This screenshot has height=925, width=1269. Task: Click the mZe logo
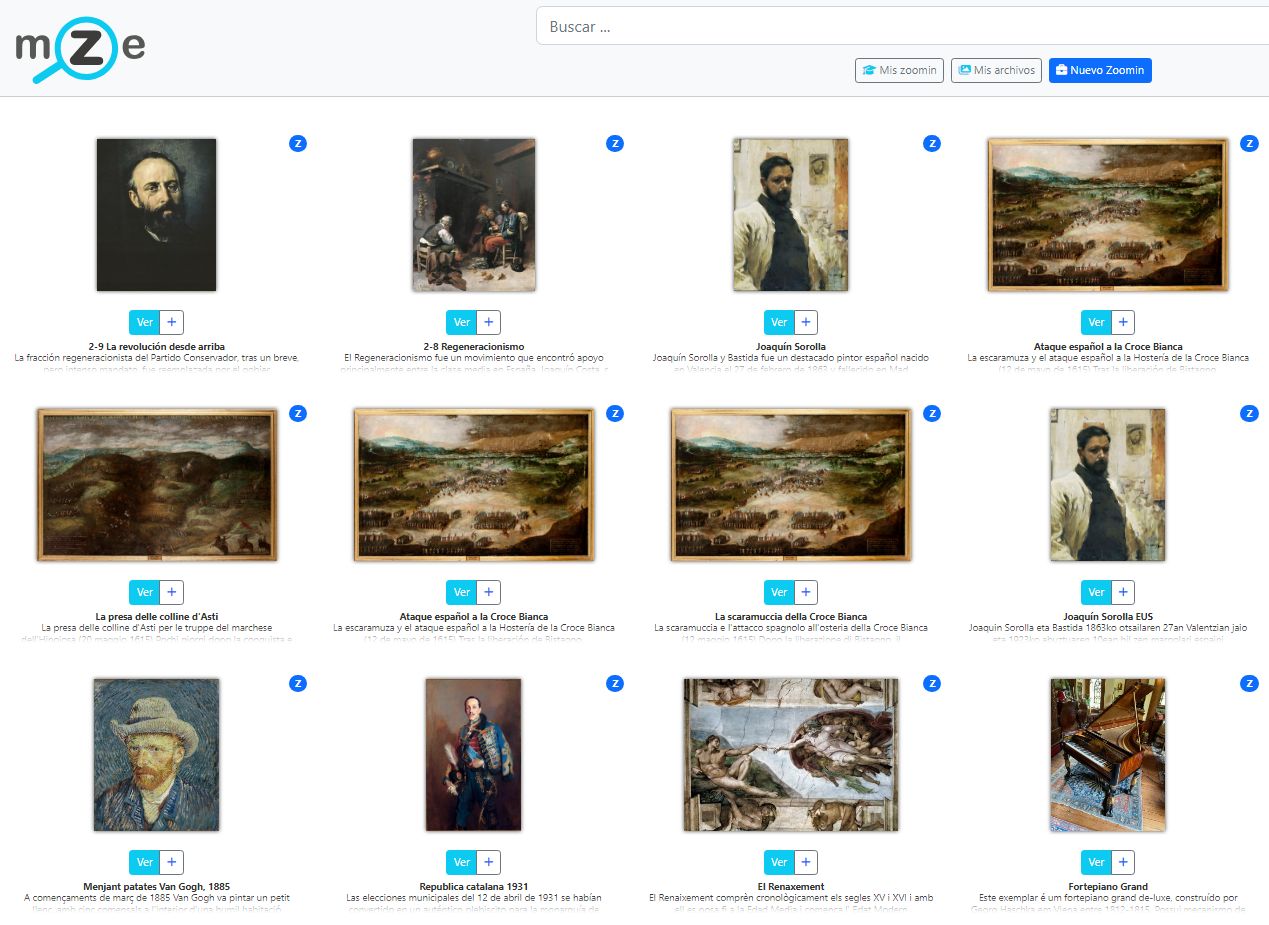click(80, 49)
